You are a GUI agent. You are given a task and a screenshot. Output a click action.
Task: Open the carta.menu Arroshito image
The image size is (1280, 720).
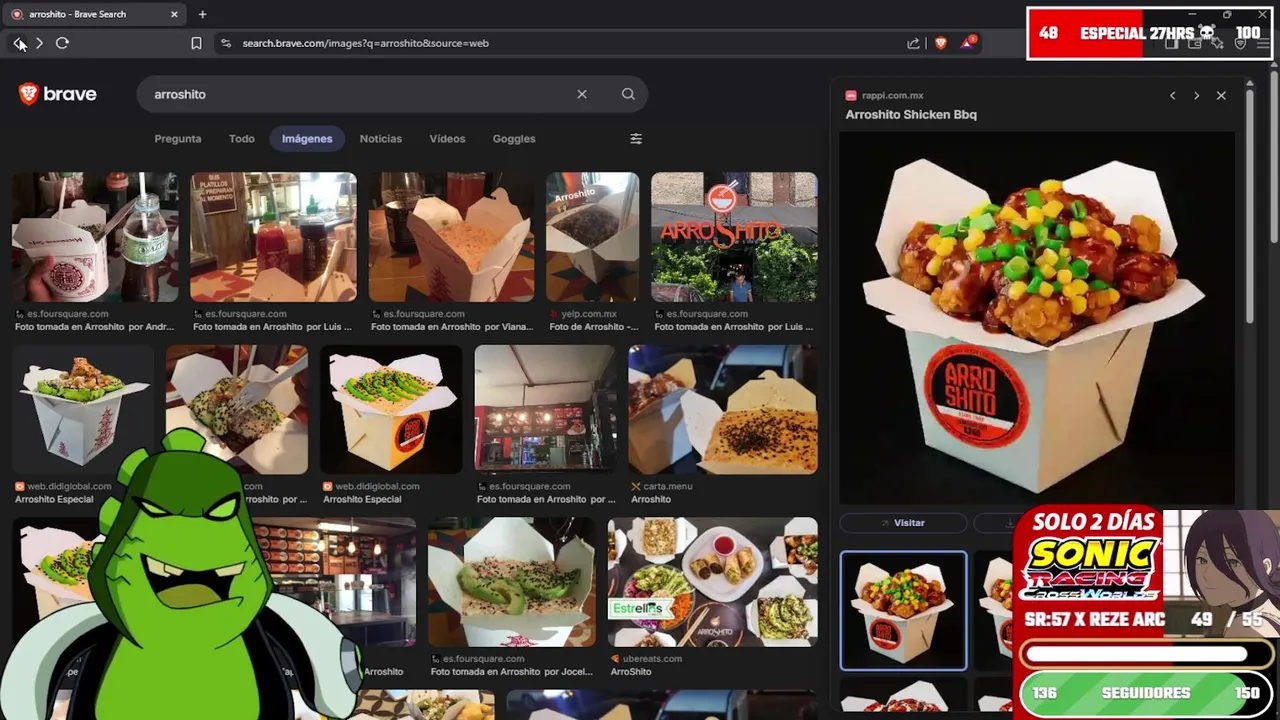coord(723,410)
